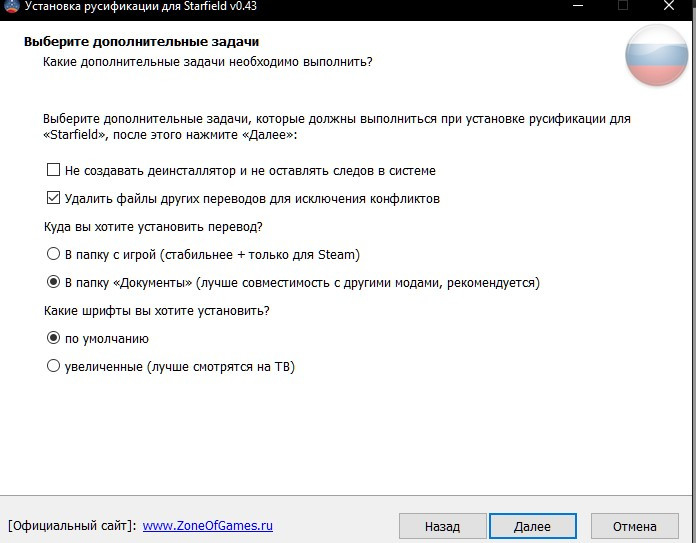
Task: Select 'по умолчанию' font option
Action: tap(54, 338)
